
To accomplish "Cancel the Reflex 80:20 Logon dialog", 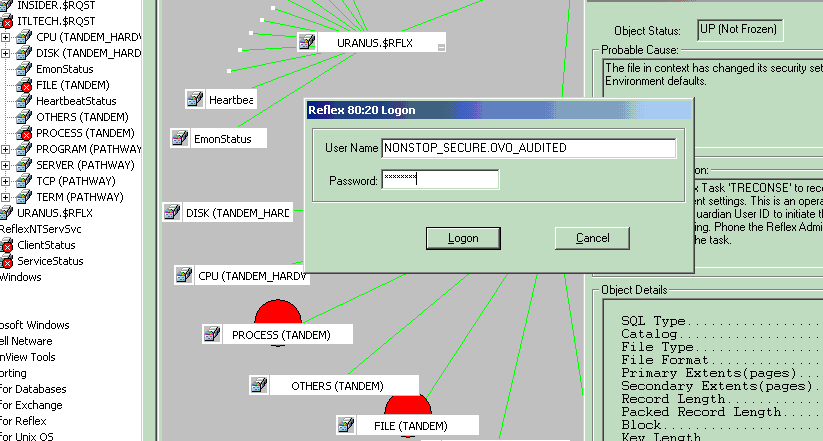I will tap(592, 238).
